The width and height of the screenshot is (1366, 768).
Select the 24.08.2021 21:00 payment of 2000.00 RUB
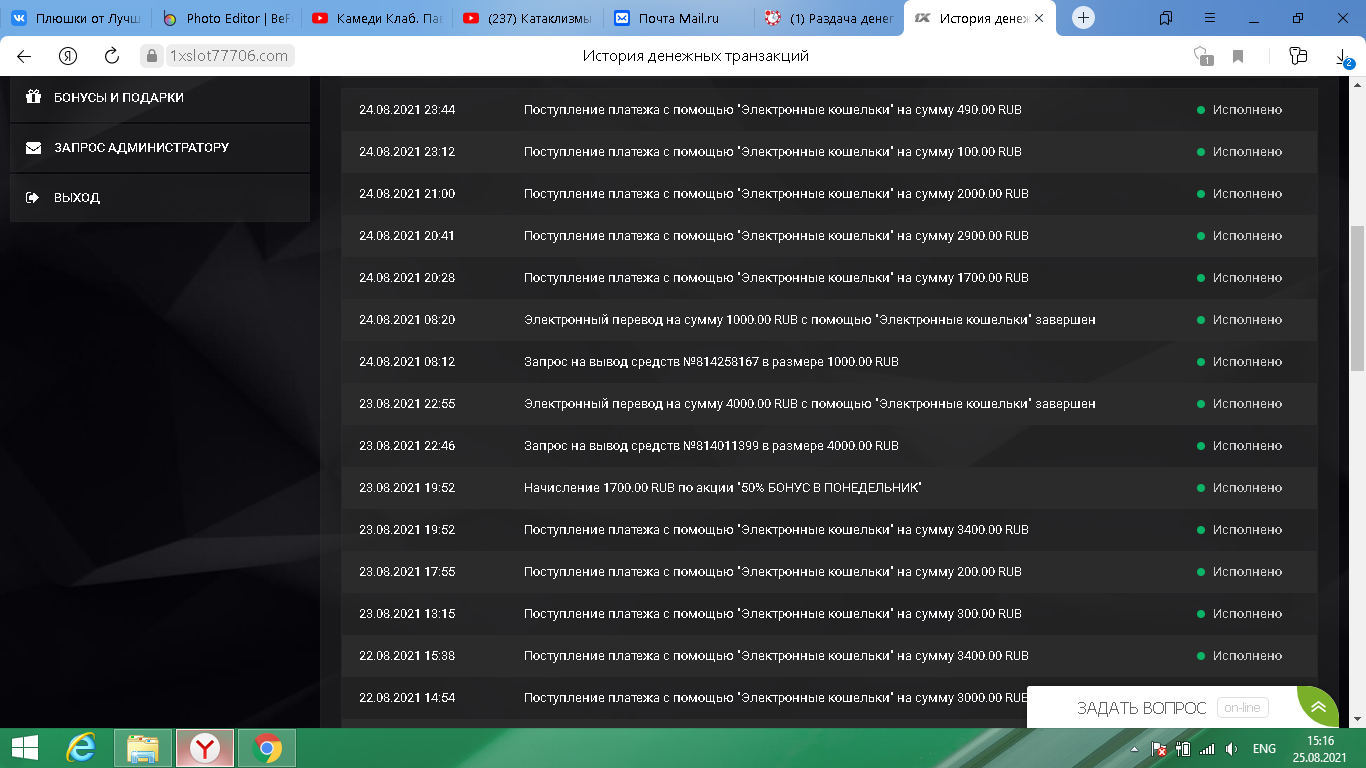pos(829,194)
